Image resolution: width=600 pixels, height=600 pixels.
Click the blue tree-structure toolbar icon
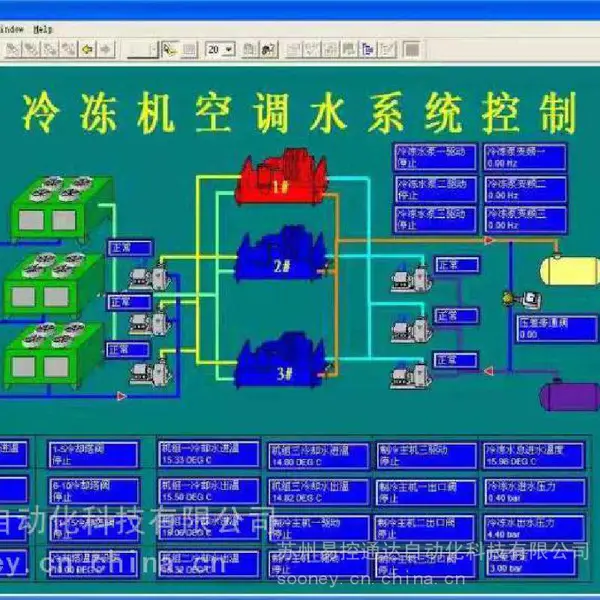pyautogui.click(x=368, y=49)
